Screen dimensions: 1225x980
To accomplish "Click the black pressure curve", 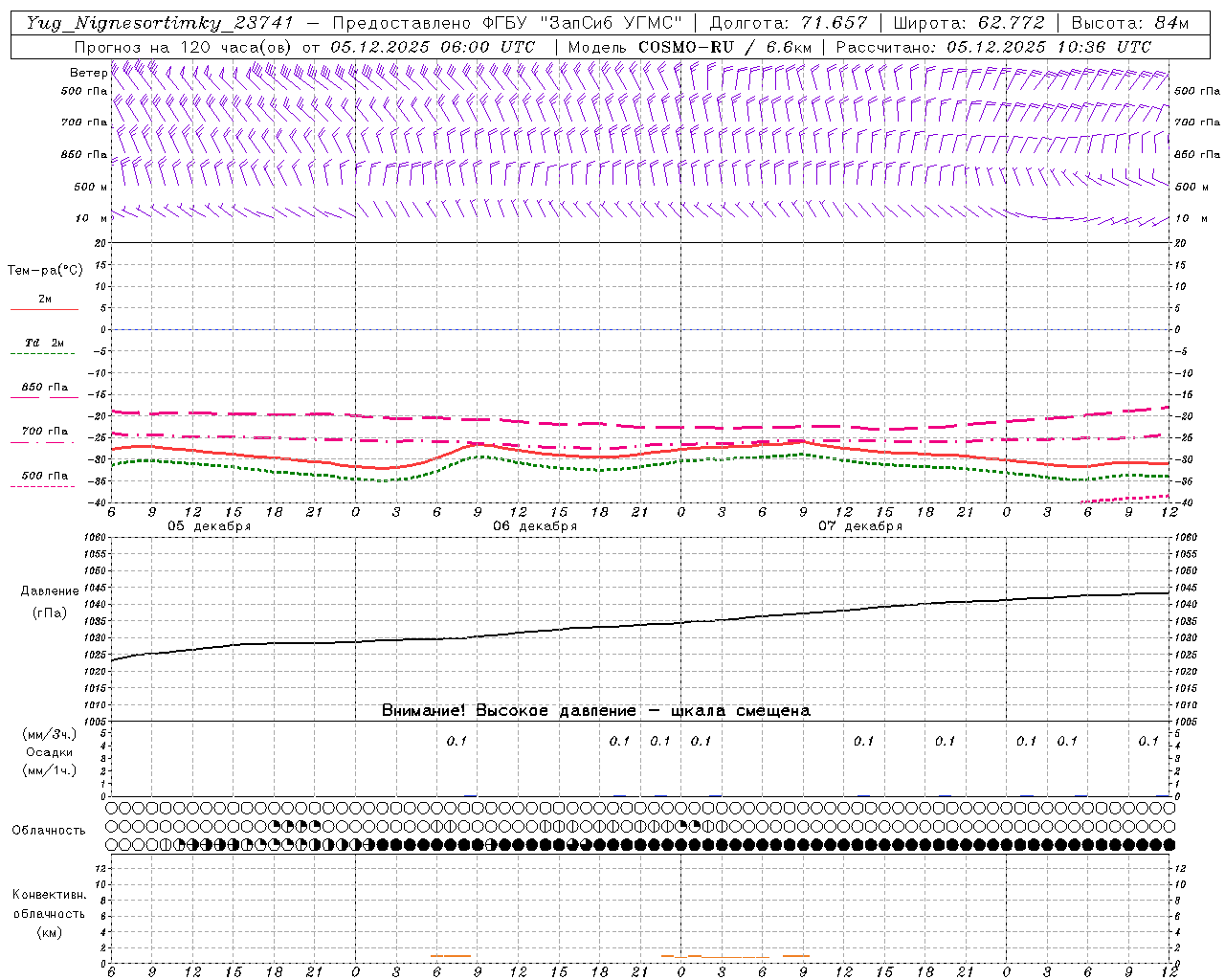I will [641, 626].
